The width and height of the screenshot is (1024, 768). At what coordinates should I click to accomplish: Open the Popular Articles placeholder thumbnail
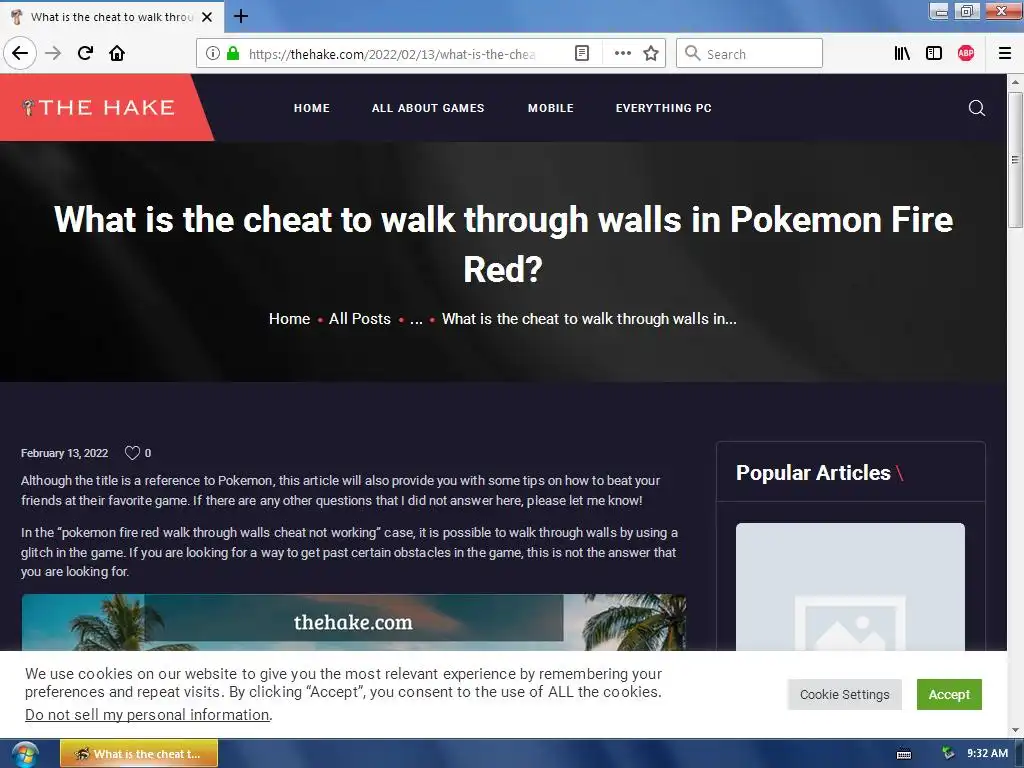tap(850, 586)
